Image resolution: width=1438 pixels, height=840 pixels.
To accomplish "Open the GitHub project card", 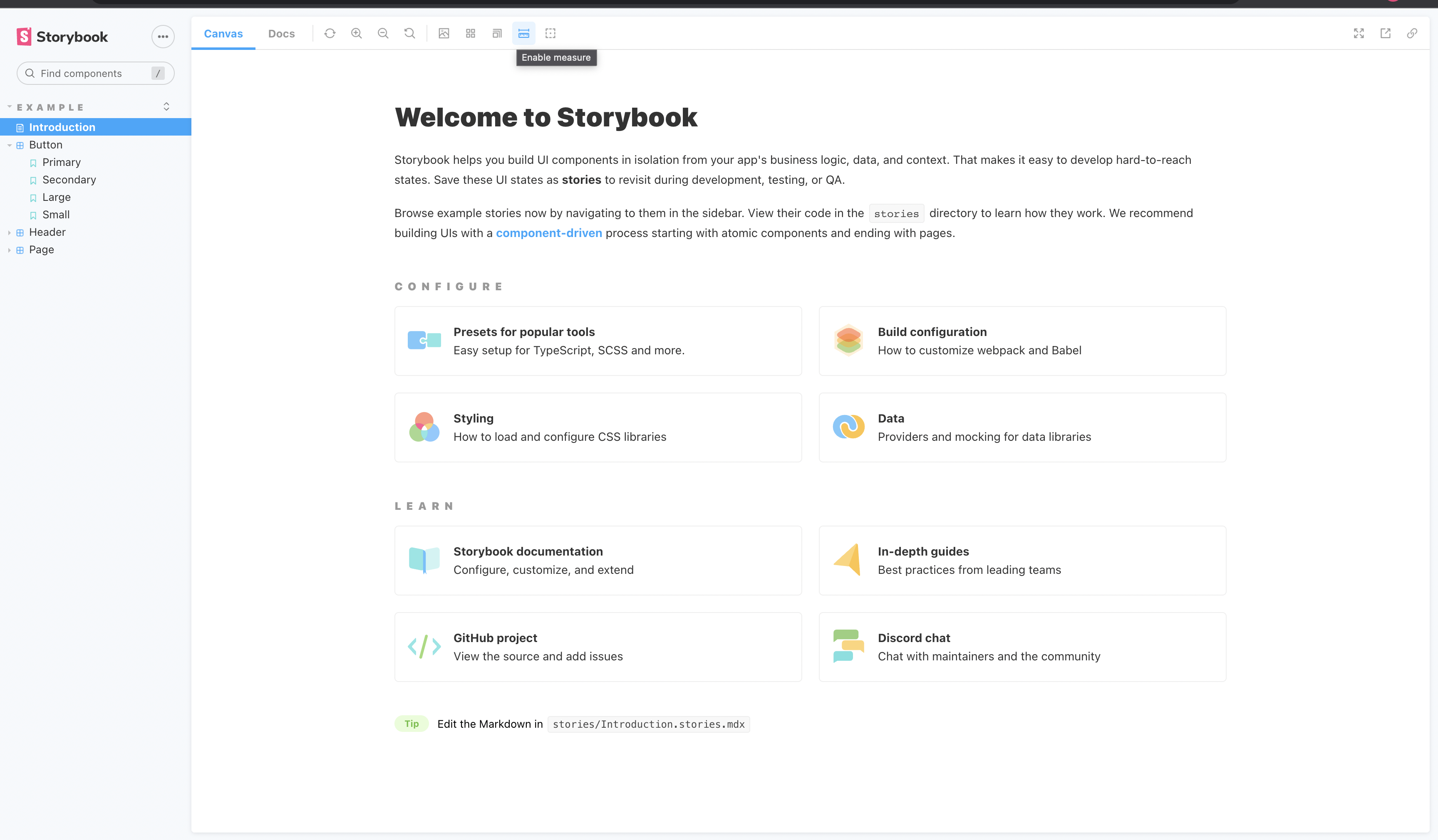I will pyautogui.click(x=598, y=647).
